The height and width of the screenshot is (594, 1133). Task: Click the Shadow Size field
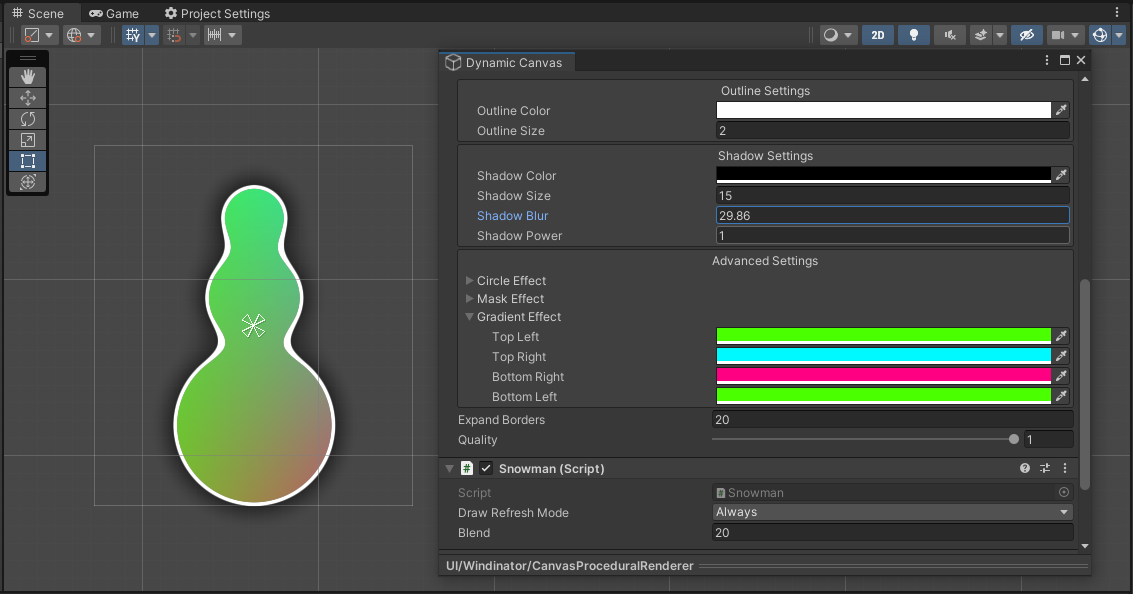[x=892, y=195]
